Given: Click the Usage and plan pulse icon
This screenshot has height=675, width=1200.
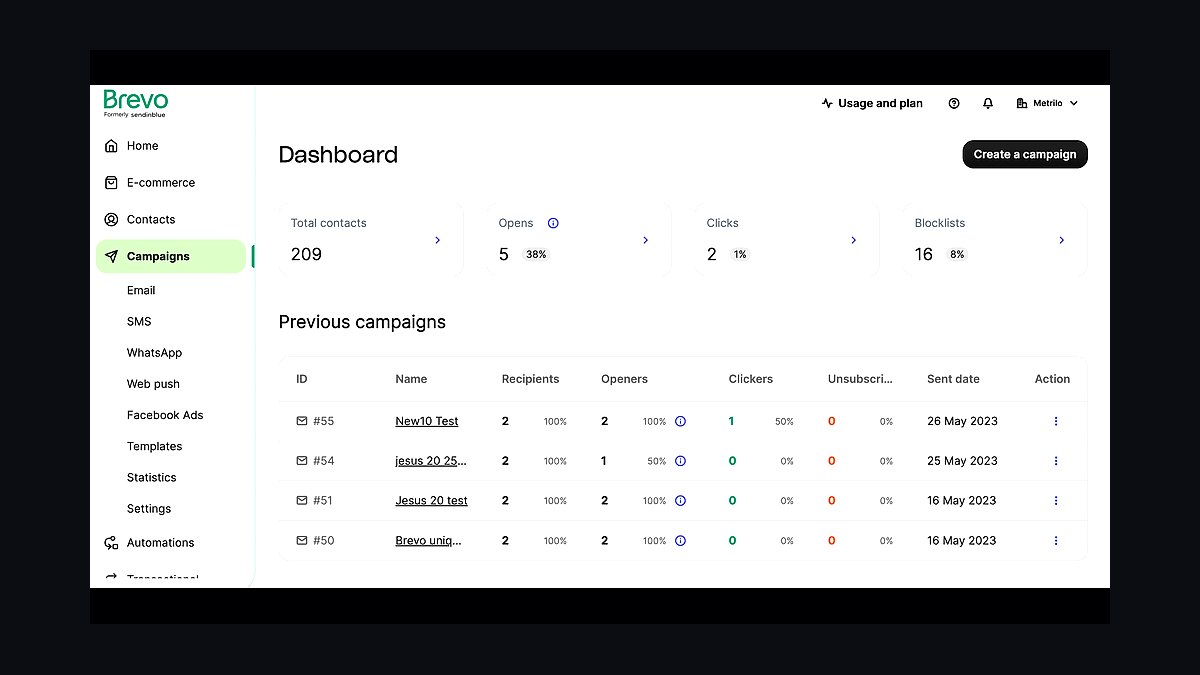Looking at the screenshot, I should (x=827, y=103).
